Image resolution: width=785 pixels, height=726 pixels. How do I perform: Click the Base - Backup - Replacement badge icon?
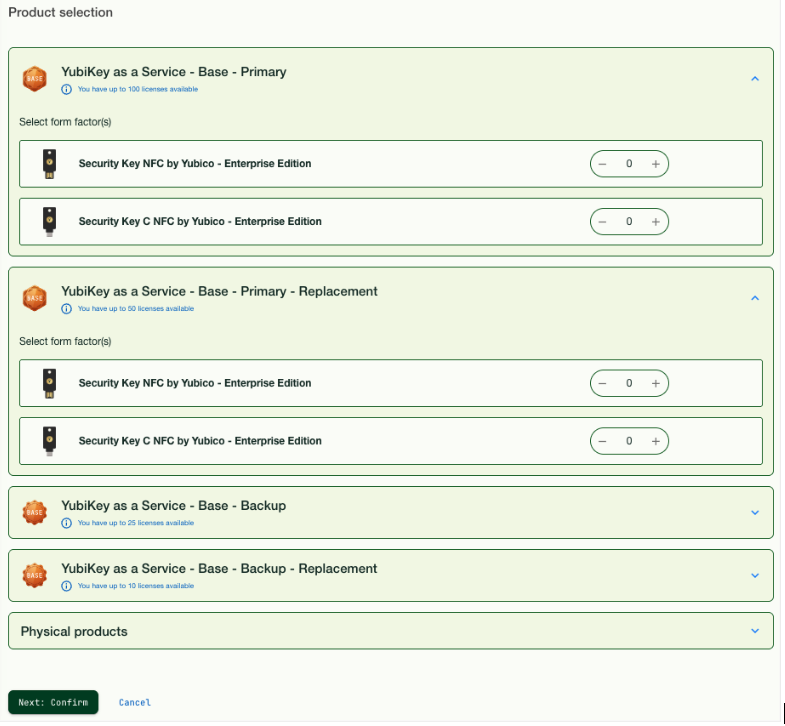[35, 575]
